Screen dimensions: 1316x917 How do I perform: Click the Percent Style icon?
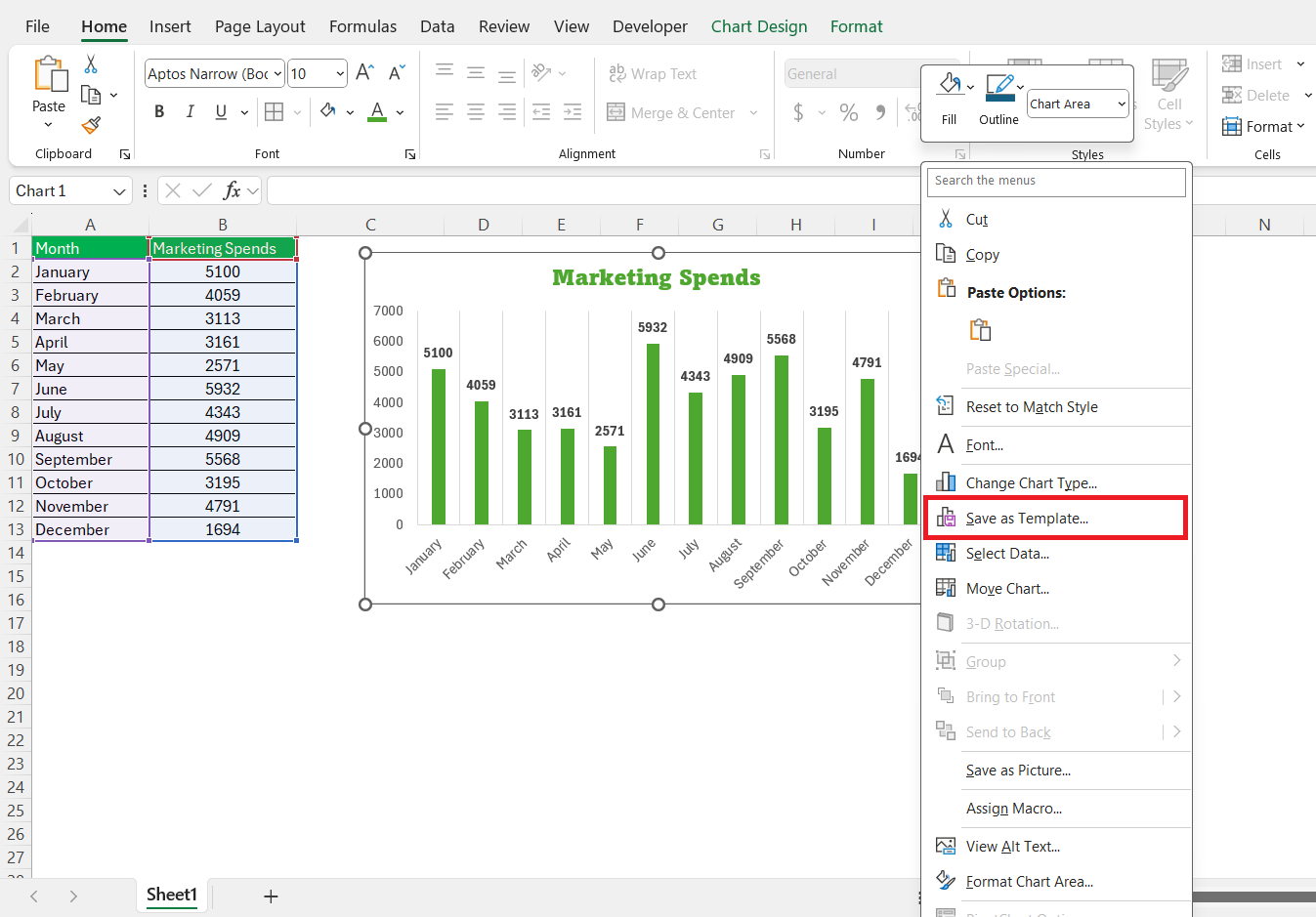(849, 112)
